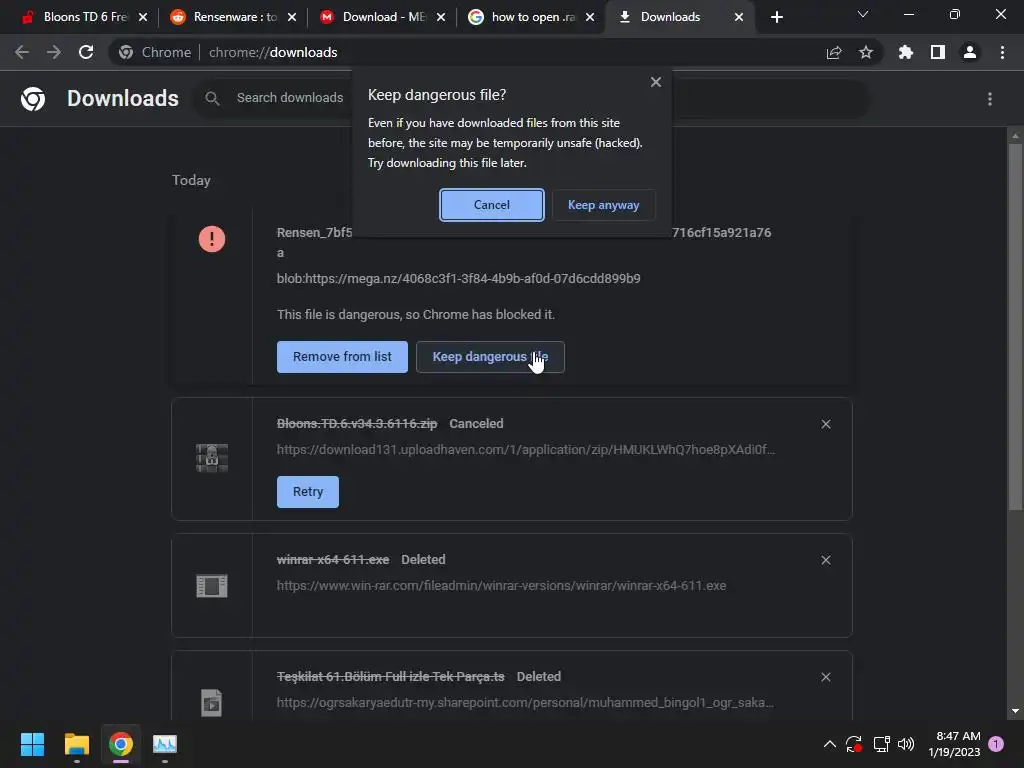Show hidden system tray icons
The height and width of the screenshot is (768, 1024).
pyautogui.click(x=829, y=744)
